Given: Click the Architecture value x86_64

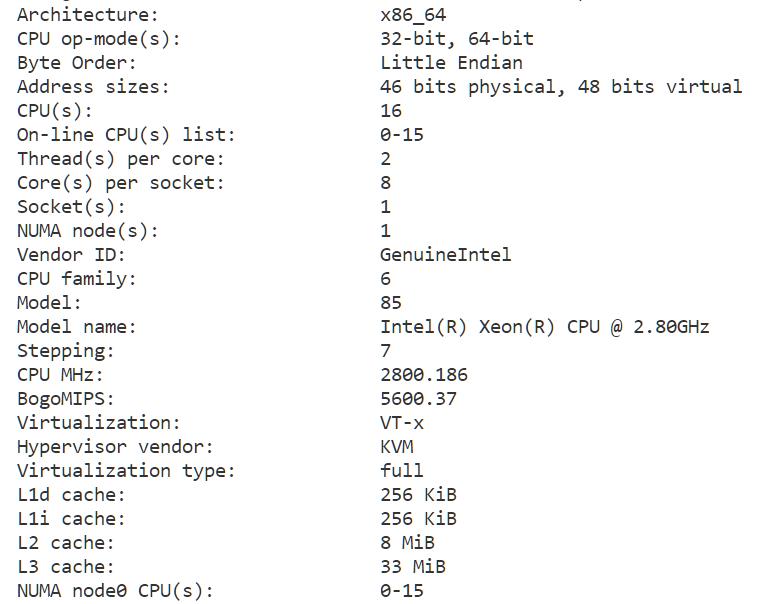Looking at the screenshot, I should (413, 15).
